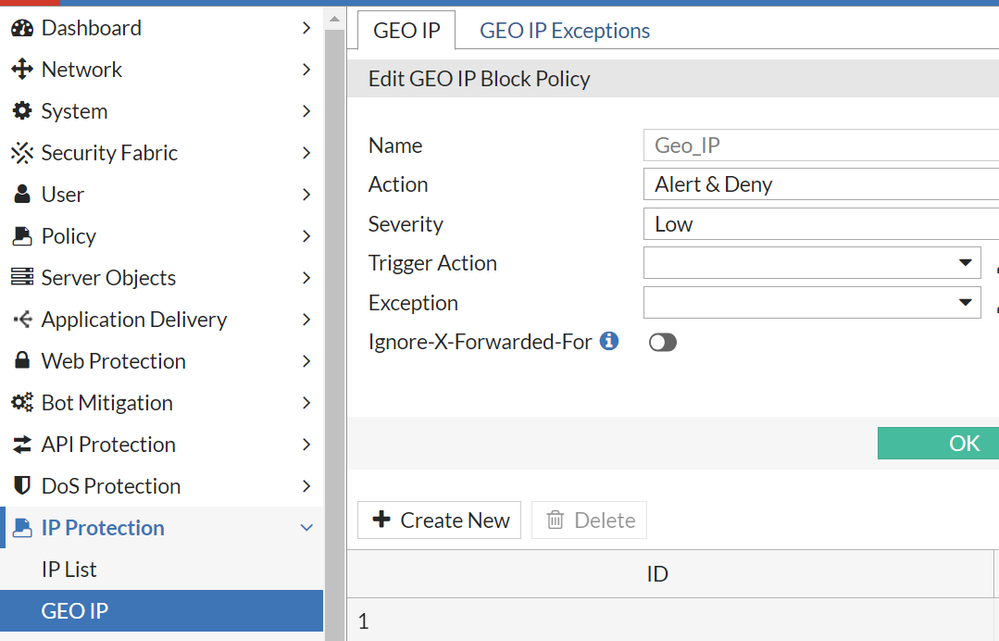999x641 pixels.
Task: Click the Security Fabric icon
Action: [22, 153]
